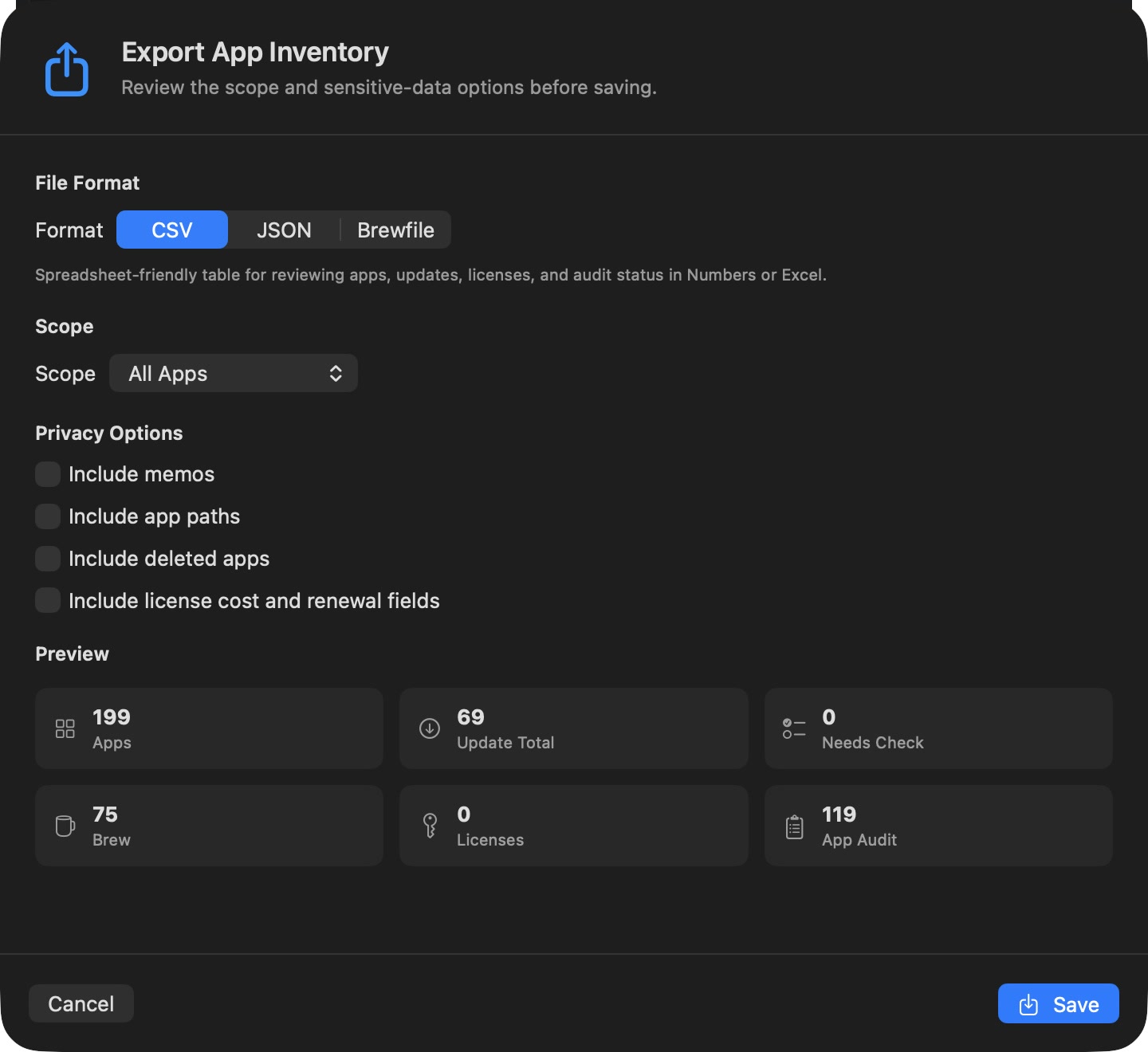Open the Scope All Apps dropdown
Viewport: 1148px width, 1052px height.
pyautogui.click(x=234, y=373)
